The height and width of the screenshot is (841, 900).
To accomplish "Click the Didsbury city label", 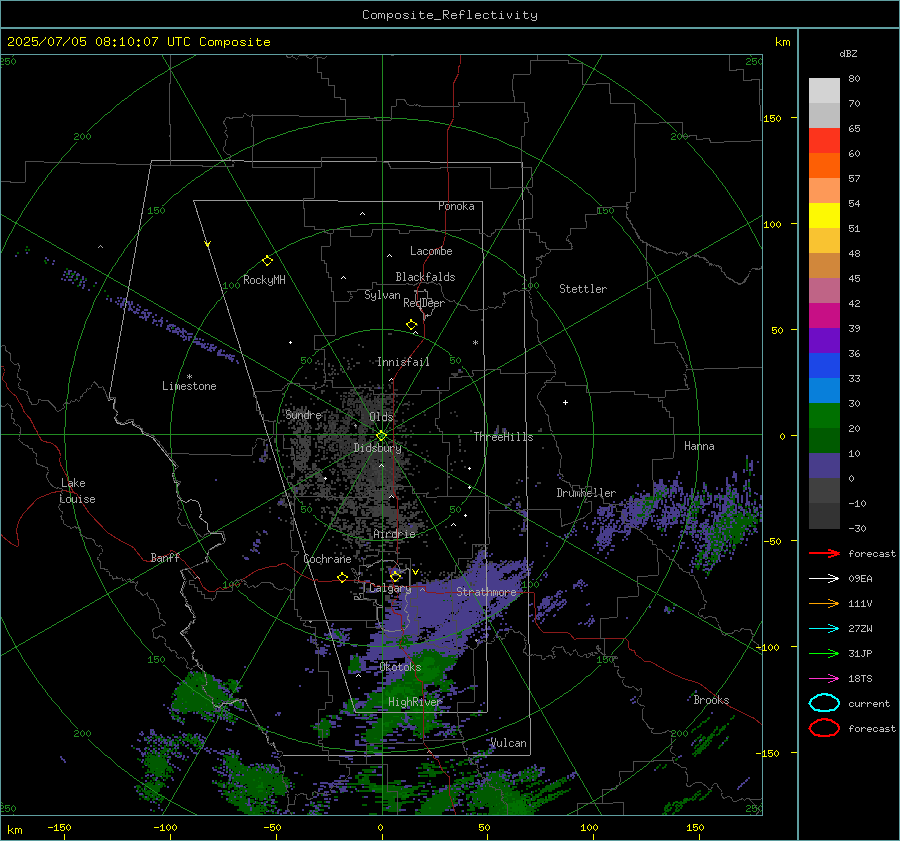I will tap(378, 448).
